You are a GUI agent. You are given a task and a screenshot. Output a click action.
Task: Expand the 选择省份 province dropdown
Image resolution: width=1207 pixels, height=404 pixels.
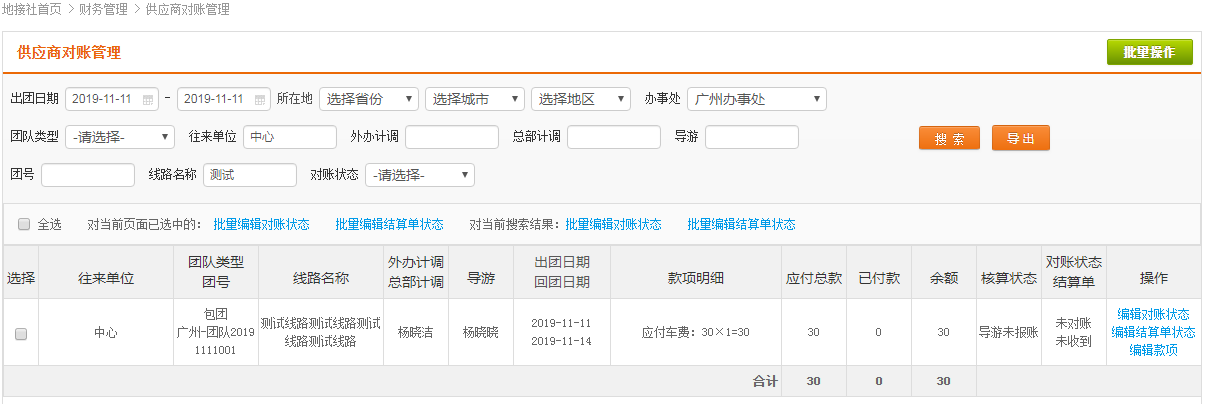[x=368, y=99]
